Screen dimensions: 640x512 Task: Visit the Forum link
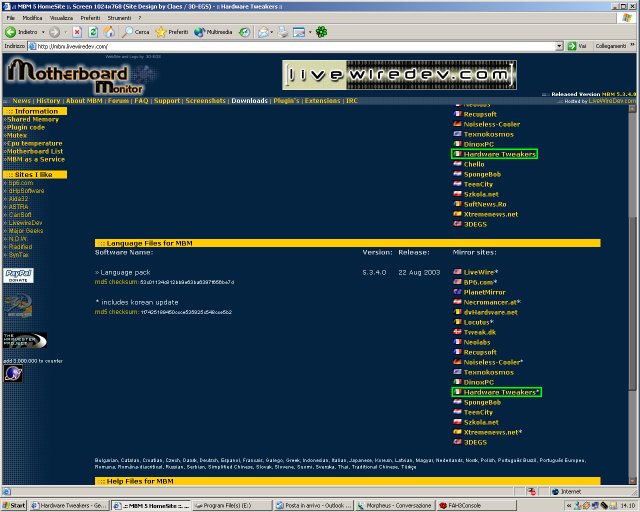[118, 101]
